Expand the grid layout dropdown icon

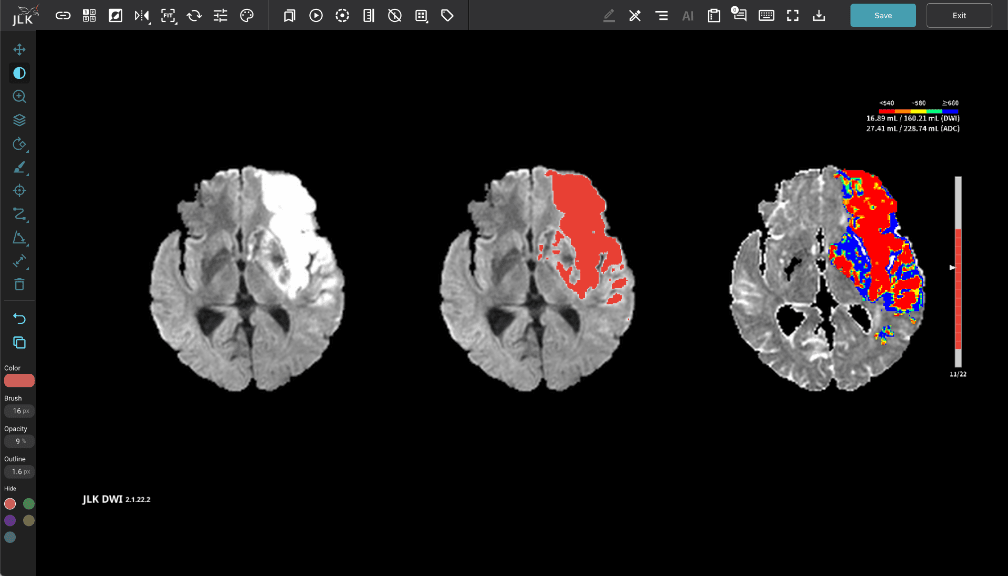(x=89, y=15)
